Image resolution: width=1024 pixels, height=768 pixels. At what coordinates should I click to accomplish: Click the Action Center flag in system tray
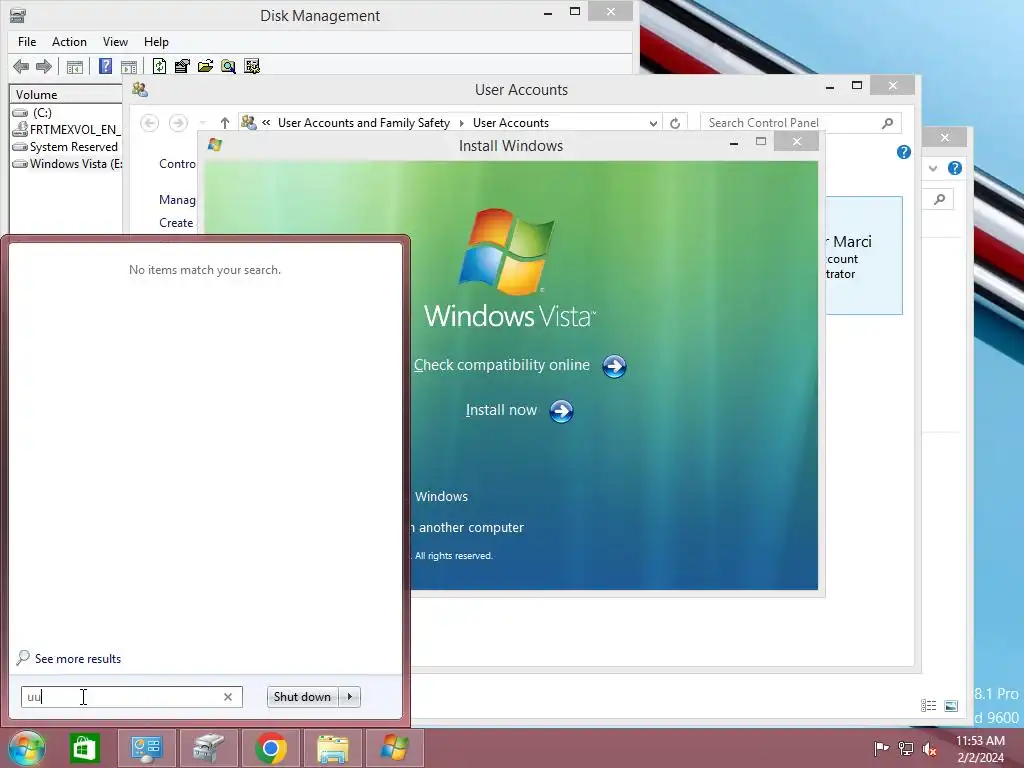click(x=881, y=748)
